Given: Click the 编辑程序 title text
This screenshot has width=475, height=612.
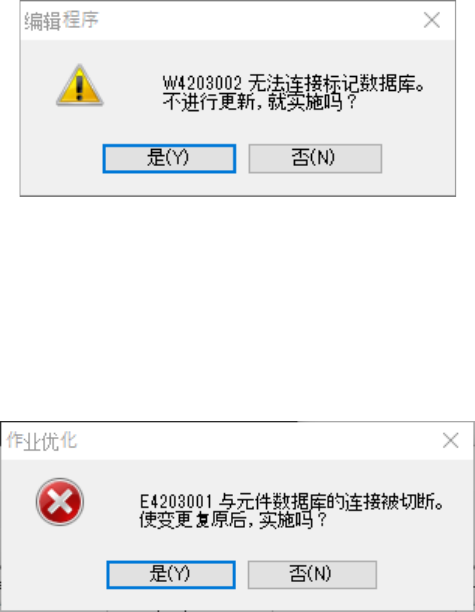Looking at the screenshot, I should click(61, 20).
